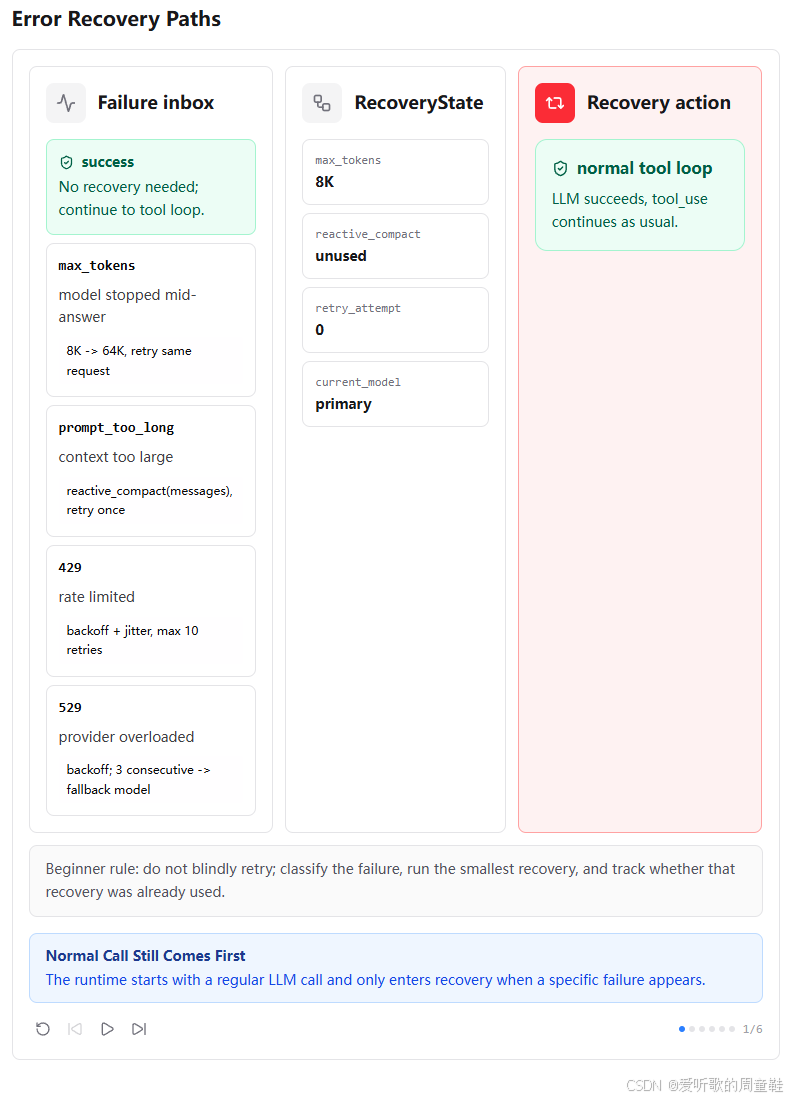The height and width of the screenshot is (1099, 790).
Task: Select the first active pagination dot
Action: tap(682, 1029)
